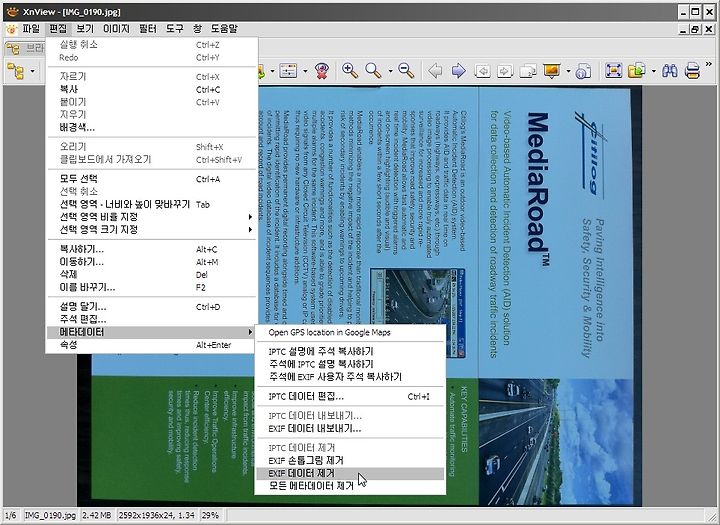The image size is (720, 525).
Task: Click the 2.42 MB file size entry
Action: coord(97,515)
